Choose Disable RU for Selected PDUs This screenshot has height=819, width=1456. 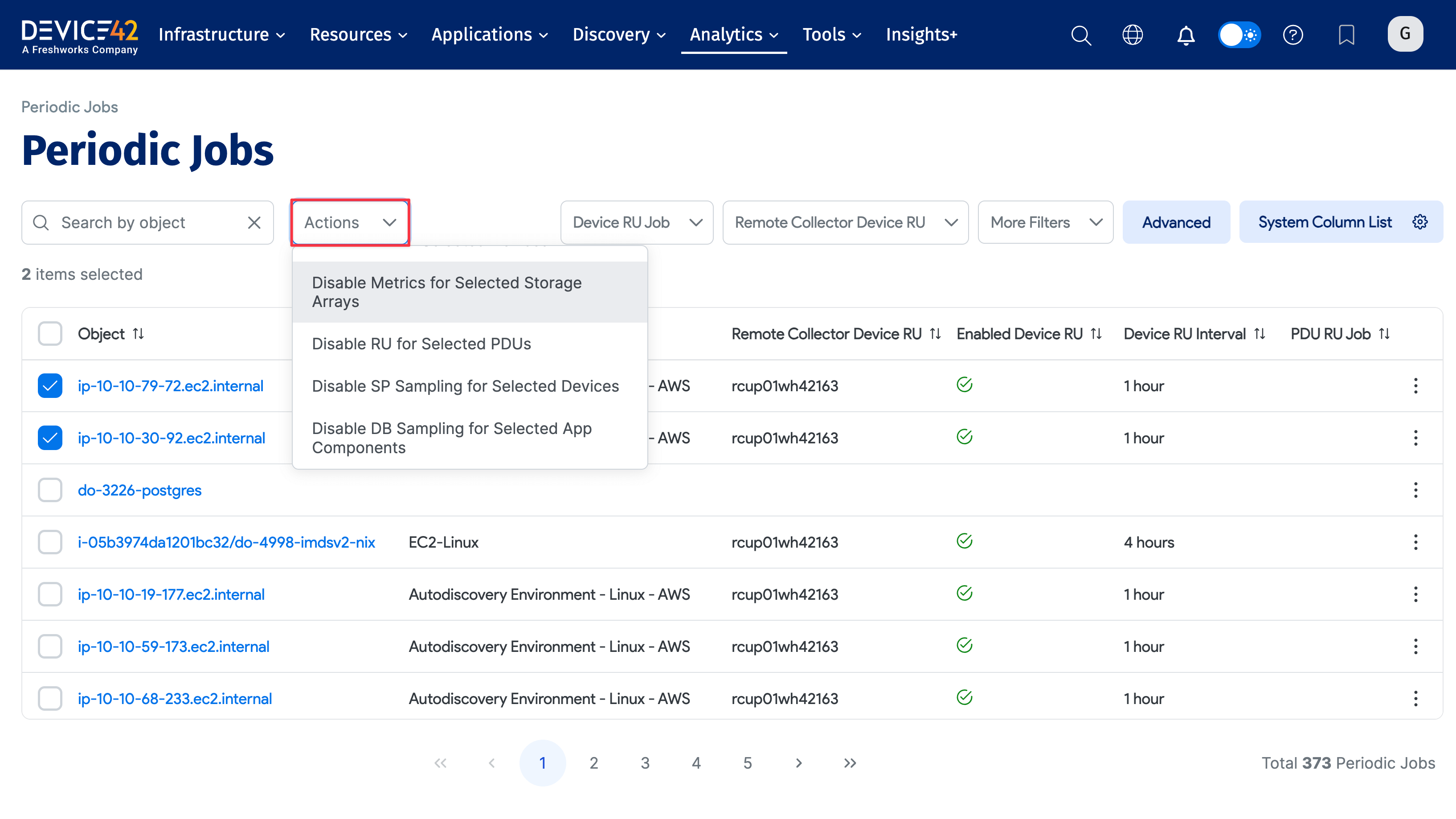421,343
